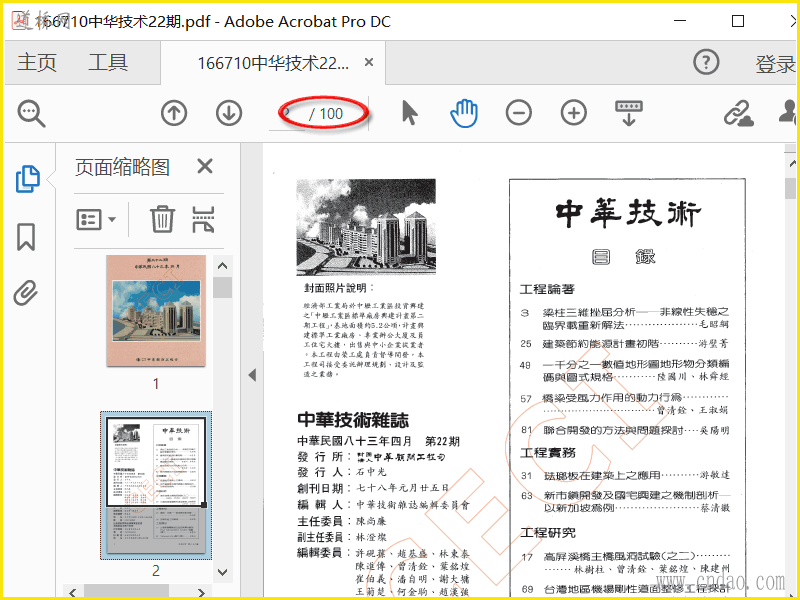Open the bookmarks panel icon
The width and height of the screenshot is (800, 600).
point(26,237)
